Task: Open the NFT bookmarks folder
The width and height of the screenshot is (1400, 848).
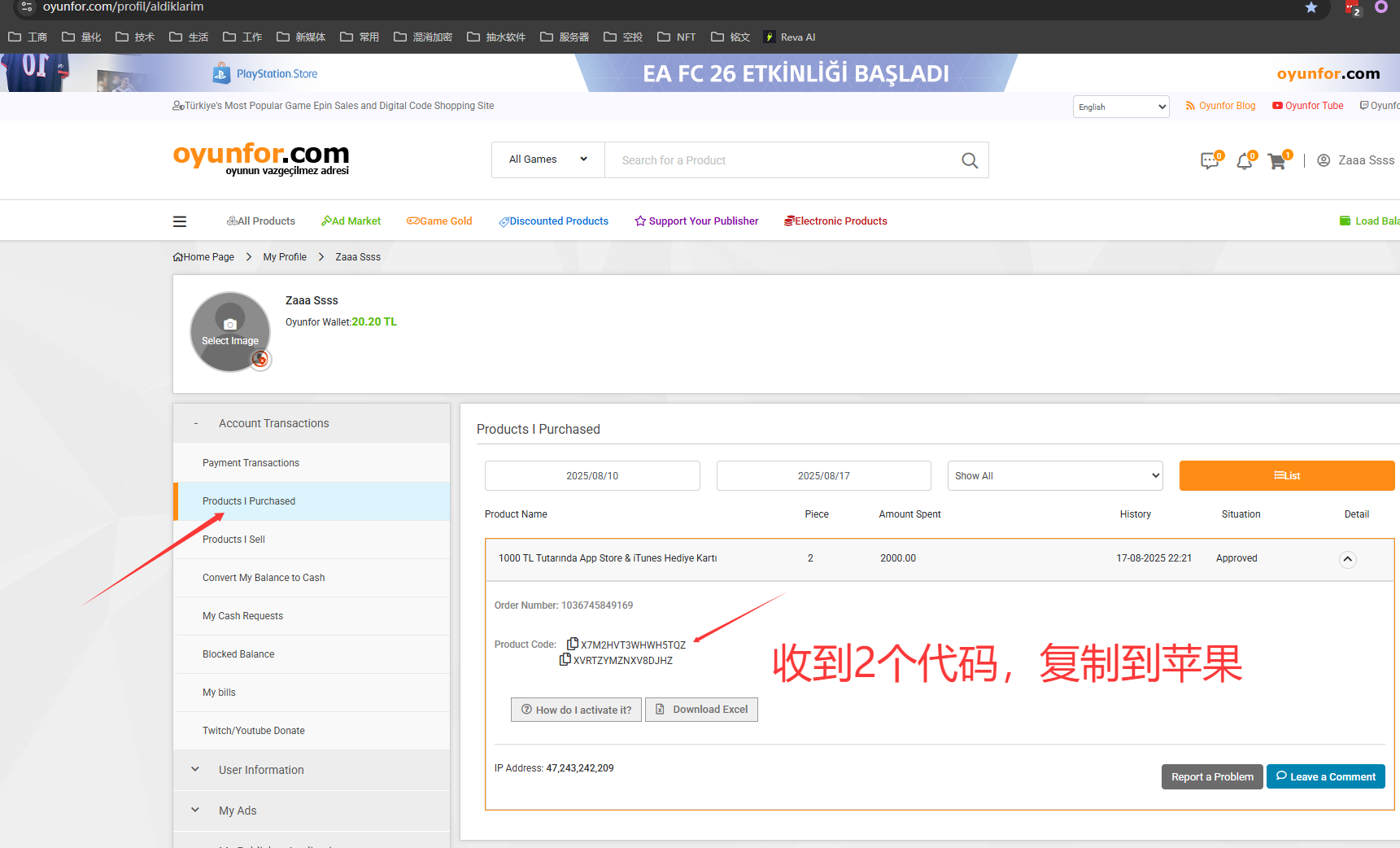Action: coord(677,37)
